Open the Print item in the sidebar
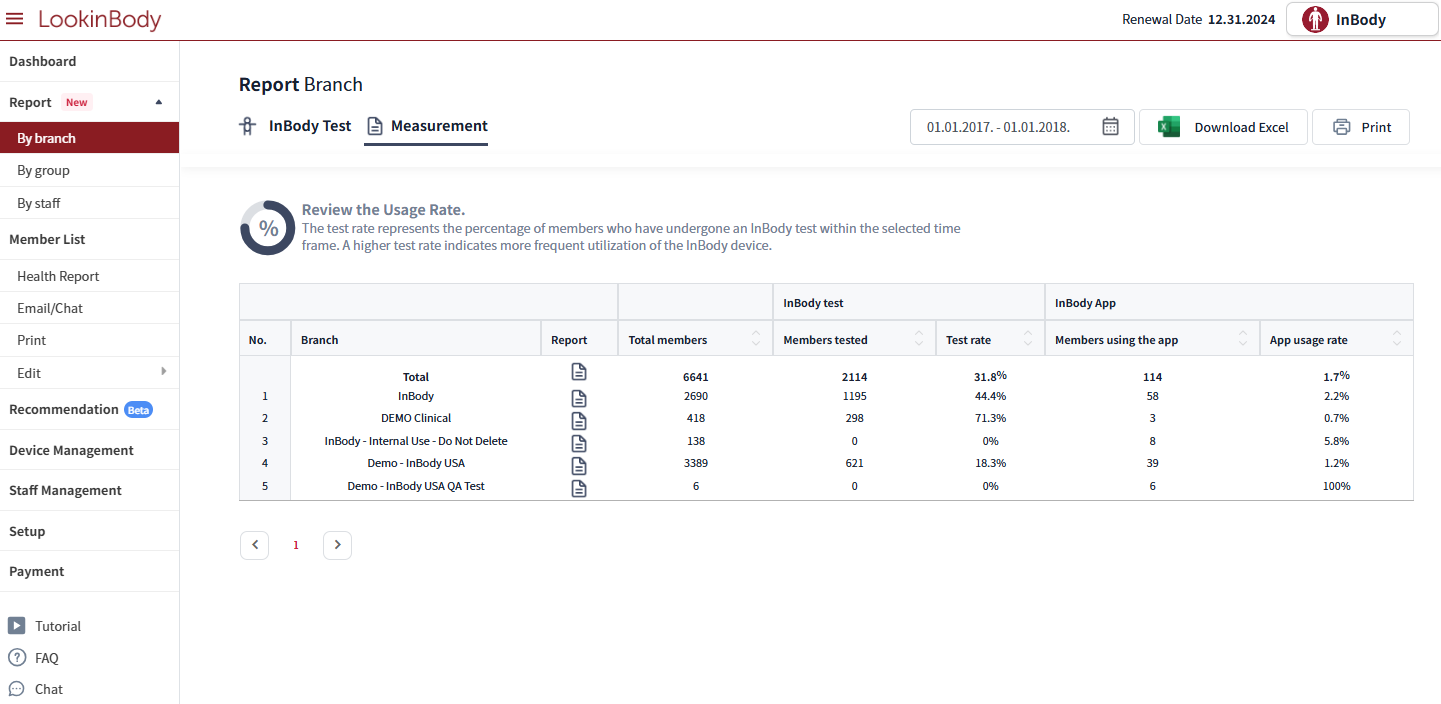Viewport: 1441px width, 704px height. pyautogui.click(x=90, y=340)
